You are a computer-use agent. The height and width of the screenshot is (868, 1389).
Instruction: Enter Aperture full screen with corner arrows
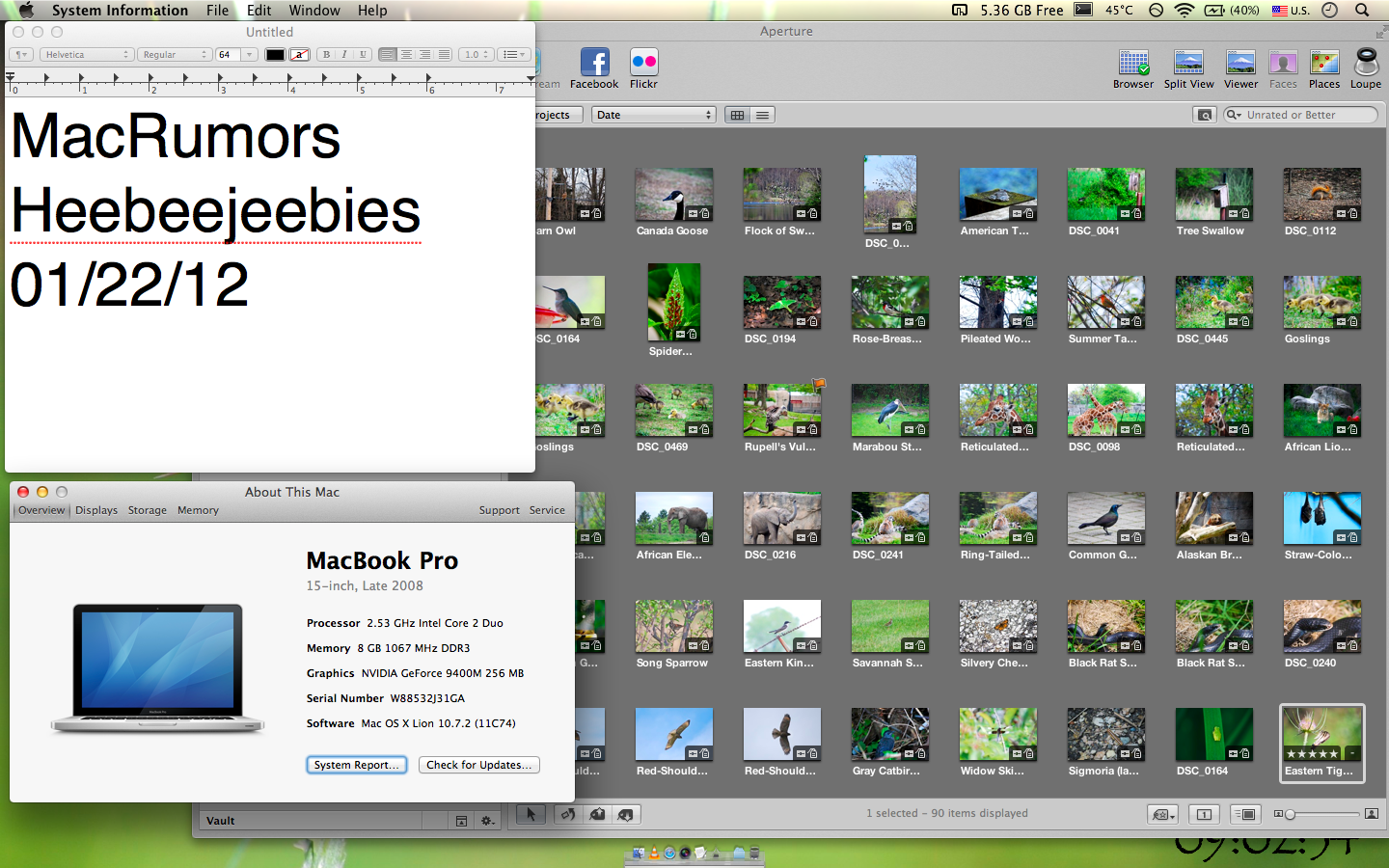pos(1380,32)
